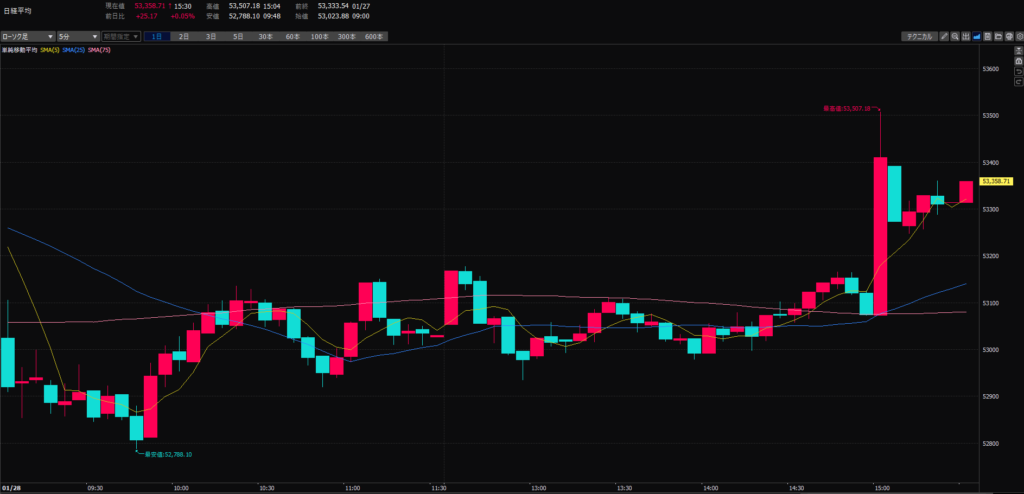Select the 100本 bar count tab

(318, 36)
